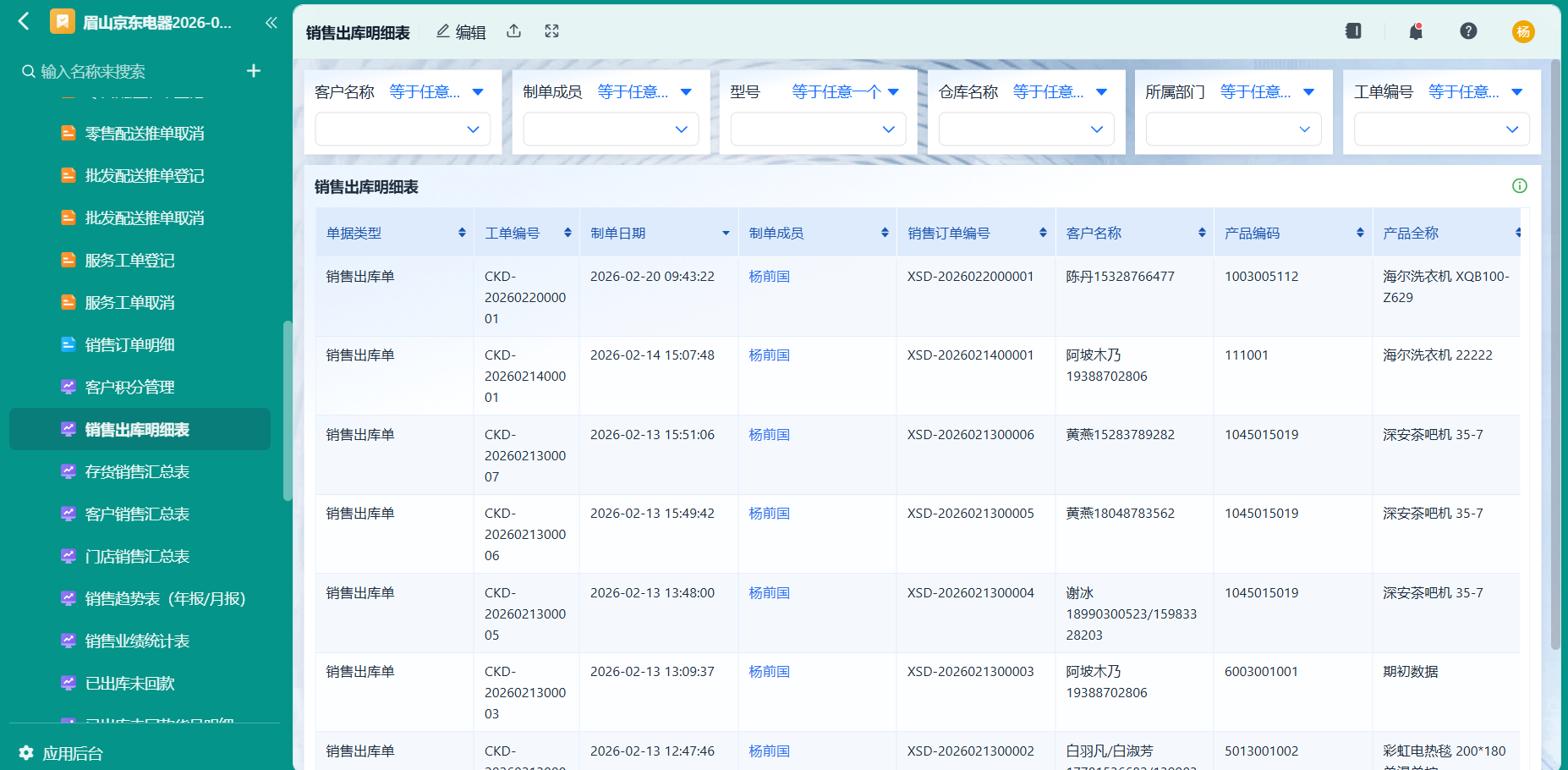The image size is (1568, 770).
Task: Click the search magnifier icon in sidebar
Action: (29, 72)
